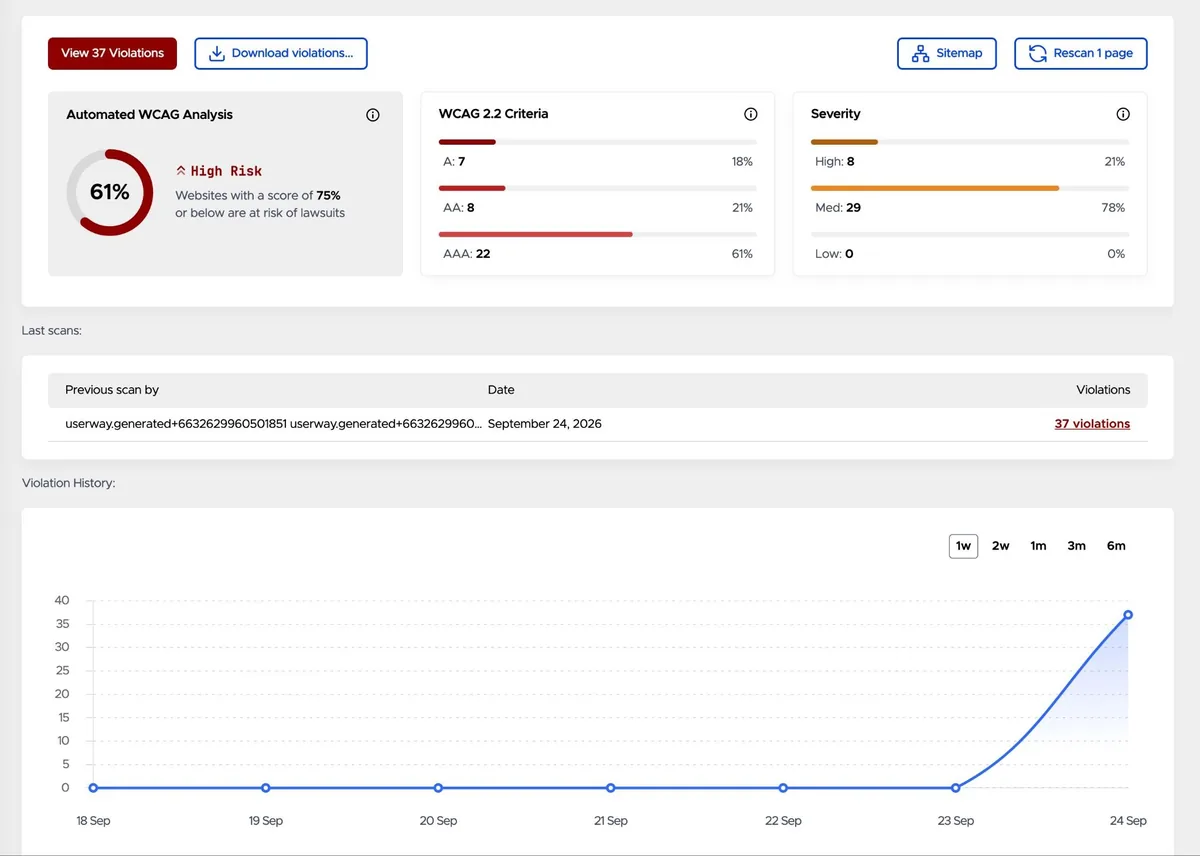This screenshot has height=856, width=1200.
Task: Click Download violations text label
Action: (x=292, y=53)
